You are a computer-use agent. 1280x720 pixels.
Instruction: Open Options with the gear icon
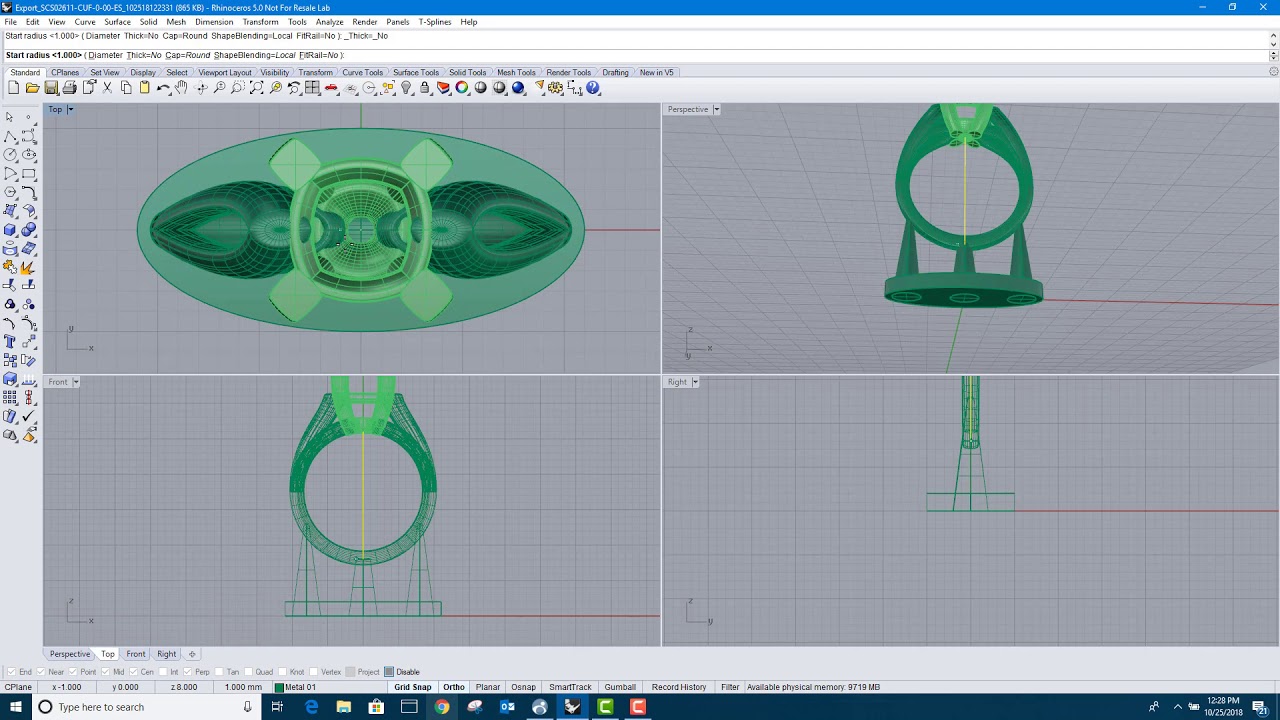tap(555, 88)
